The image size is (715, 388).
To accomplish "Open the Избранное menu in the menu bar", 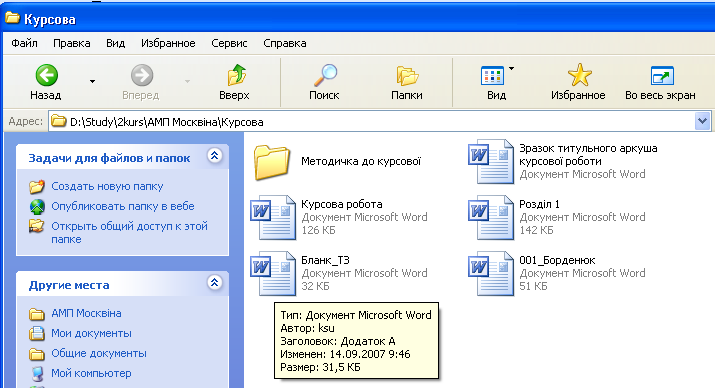I will click(x=168, y=43).
